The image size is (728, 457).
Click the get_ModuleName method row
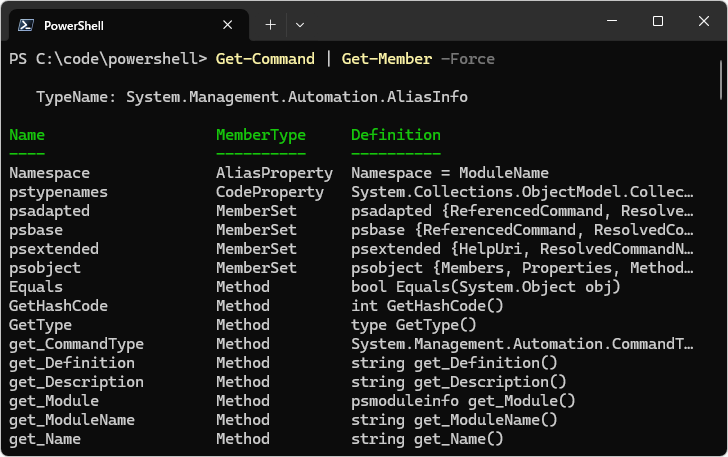tap(71, 420)
